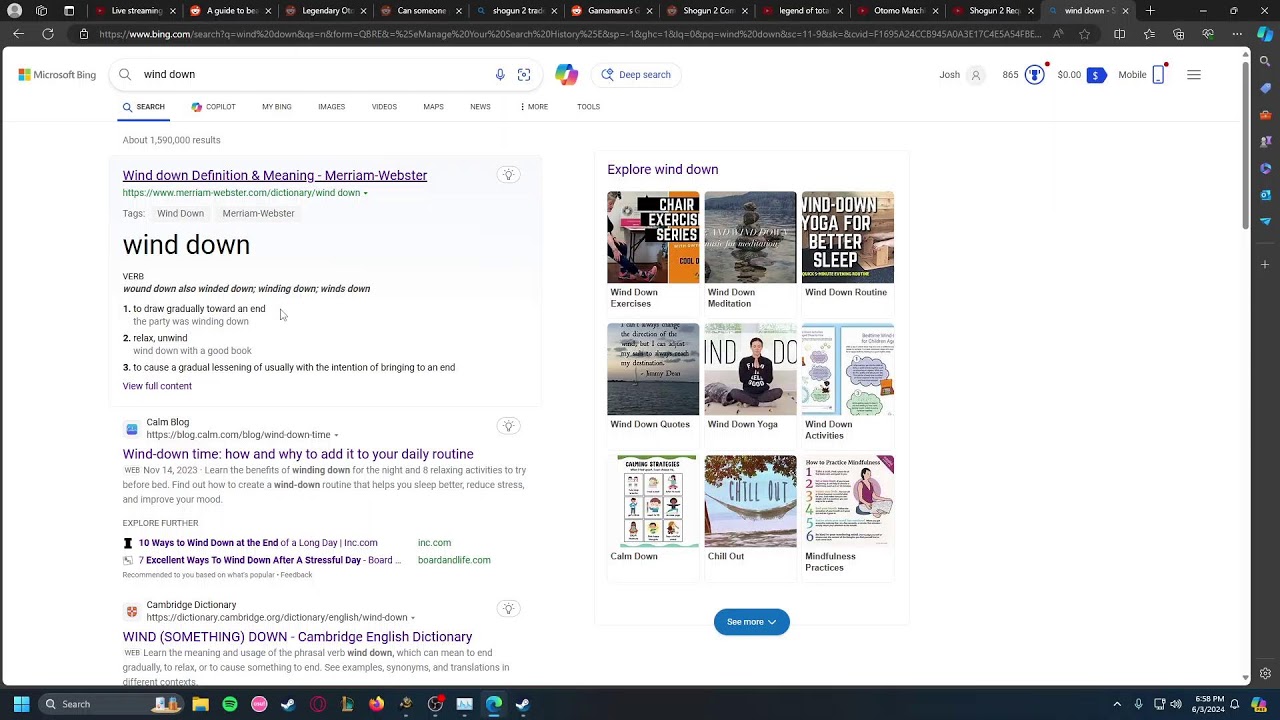Select the Wind Down tag
This screenshot has width=1280, height=720.
pos(180,214)
